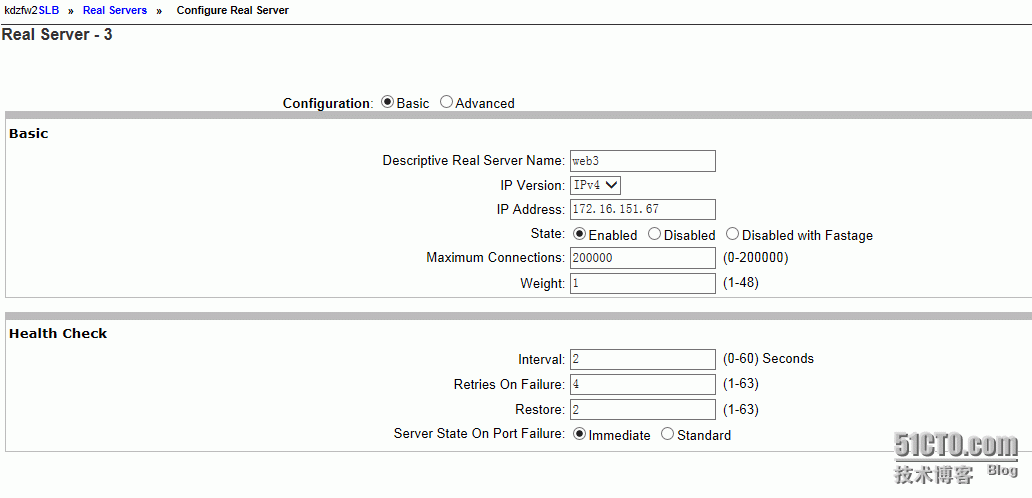Viewport: 1032px width, 498px height.
Task: Select Immediate for Server State On Port Failure
Action: click(580, 434)
